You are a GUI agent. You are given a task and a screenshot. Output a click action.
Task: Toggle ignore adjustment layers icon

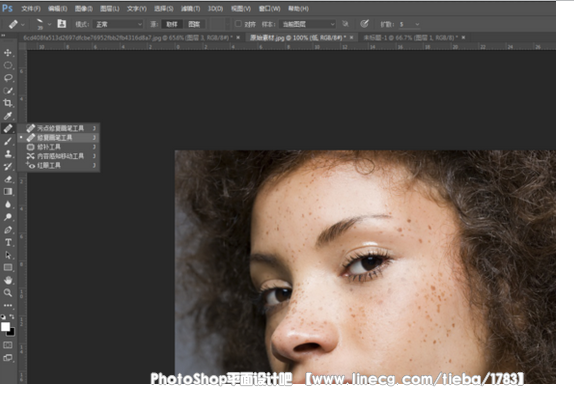click(x=345, y=24)
